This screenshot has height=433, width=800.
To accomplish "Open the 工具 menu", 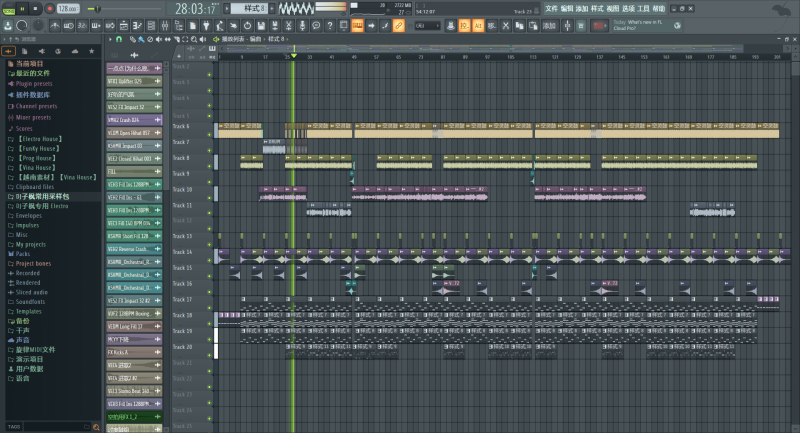I will click(643, 8).
